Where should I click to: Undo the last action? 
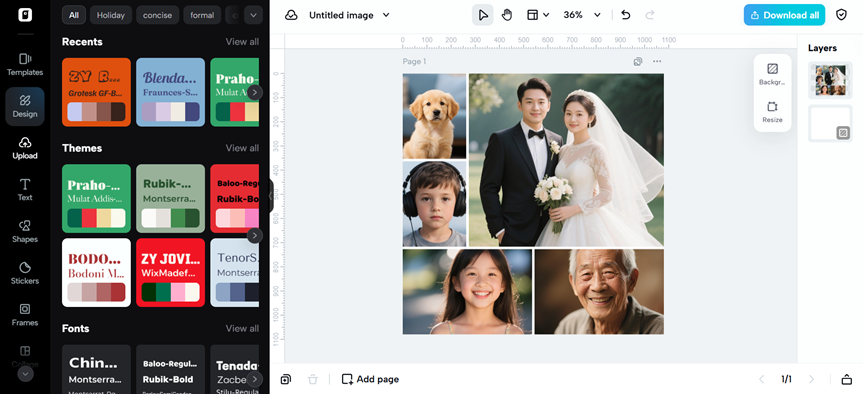coord(626,15)
